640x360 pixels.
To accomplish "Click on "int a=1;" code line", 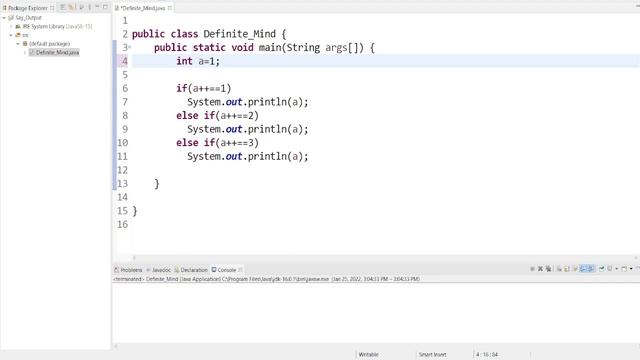I will (x=198, y=61).
